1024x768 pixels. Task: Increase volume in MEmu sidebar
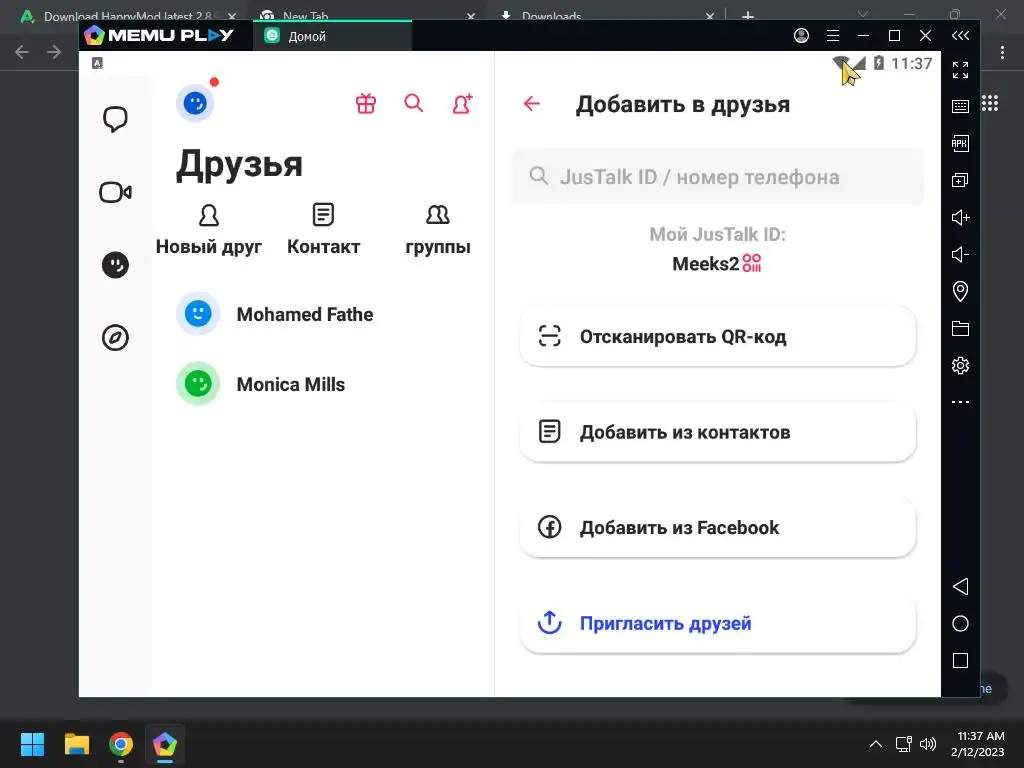coord(960,217)
